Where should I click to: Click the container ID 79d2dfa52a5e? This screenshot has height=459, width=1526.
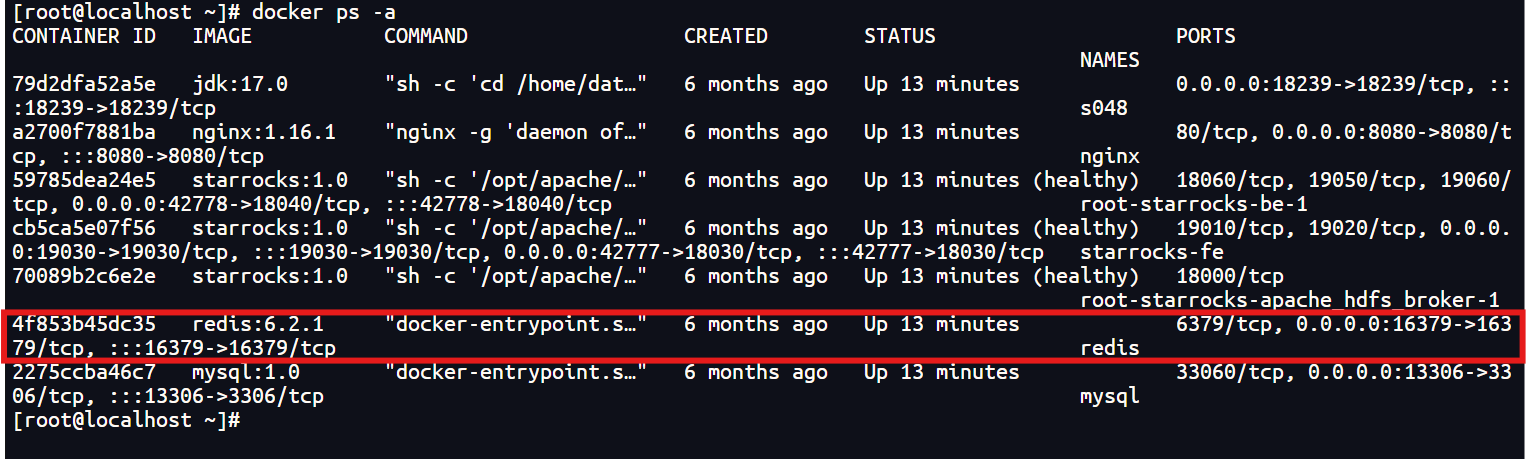click(84, 84)
